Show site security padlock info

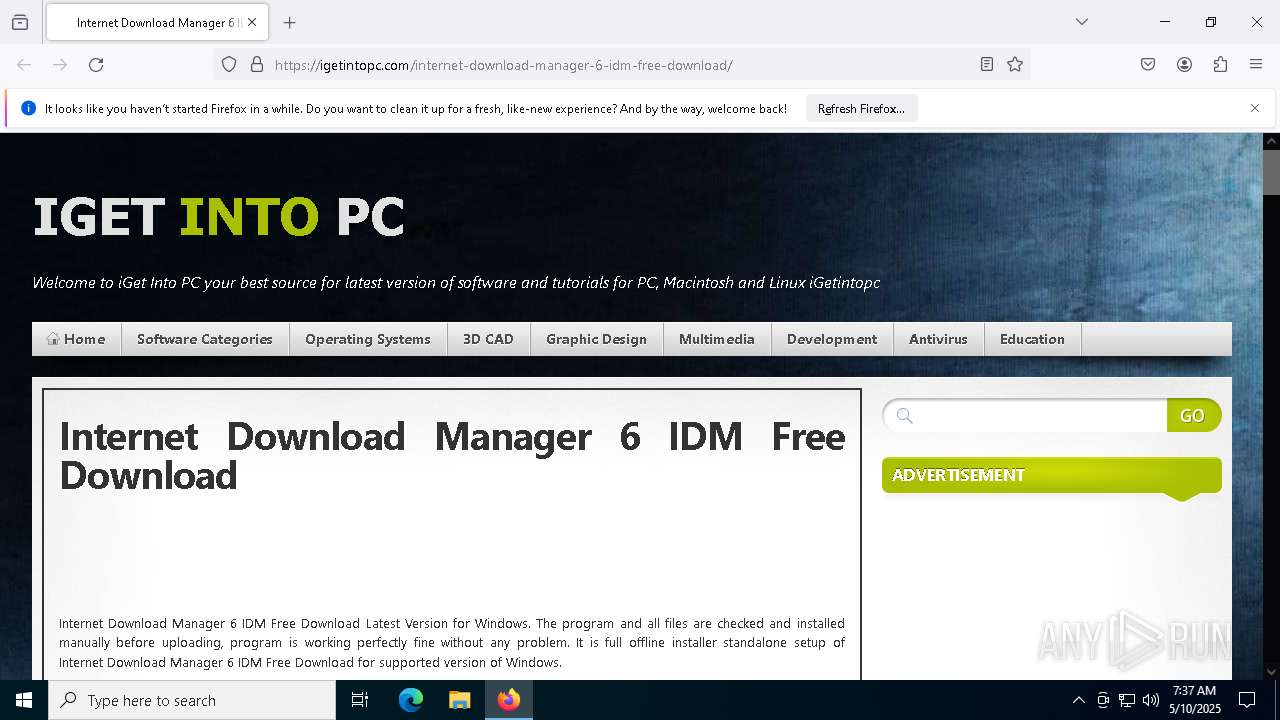tap(257, 65)
